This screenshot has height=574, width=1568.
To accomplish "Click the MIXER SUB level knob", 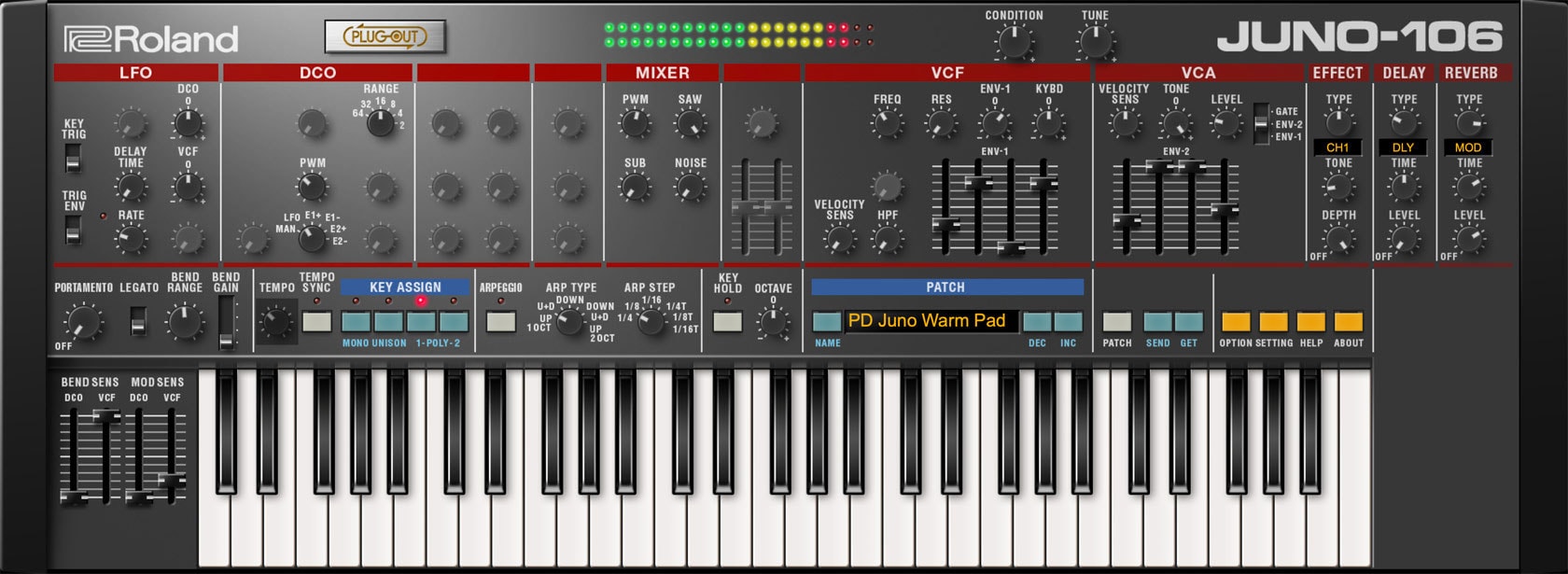I will [x=635, y=188].
